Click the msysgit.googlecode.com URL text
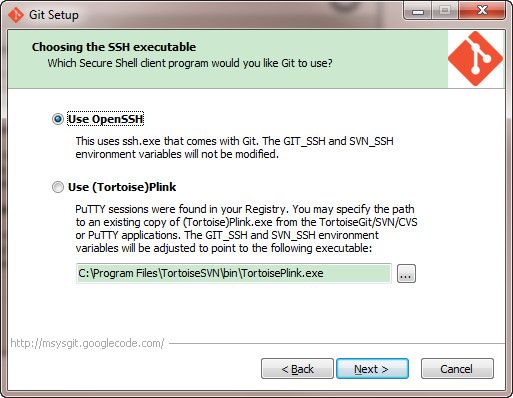Image resolution: width=513 pixels, height=398 pixels. 87,343
